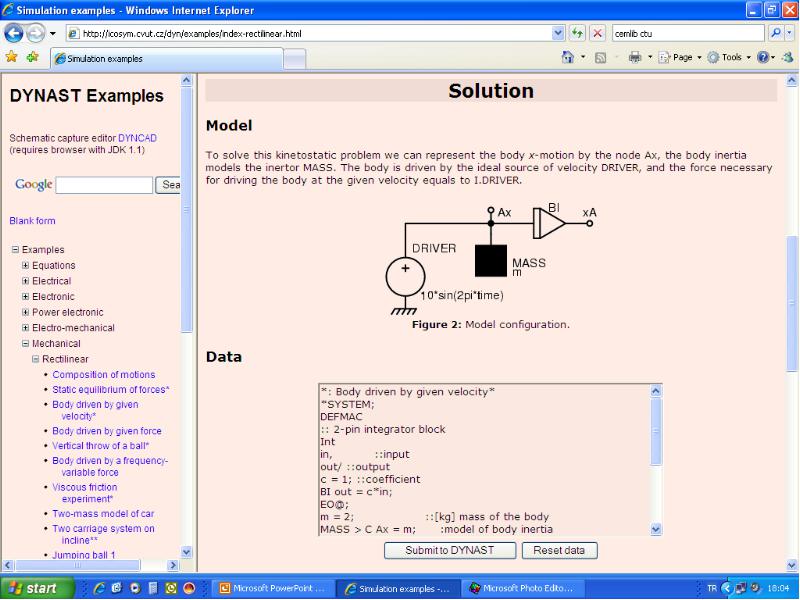Viewport: 800px width, 600px height.
Task: Open the Print options dropdown arrow
Action: coord(649,57)
